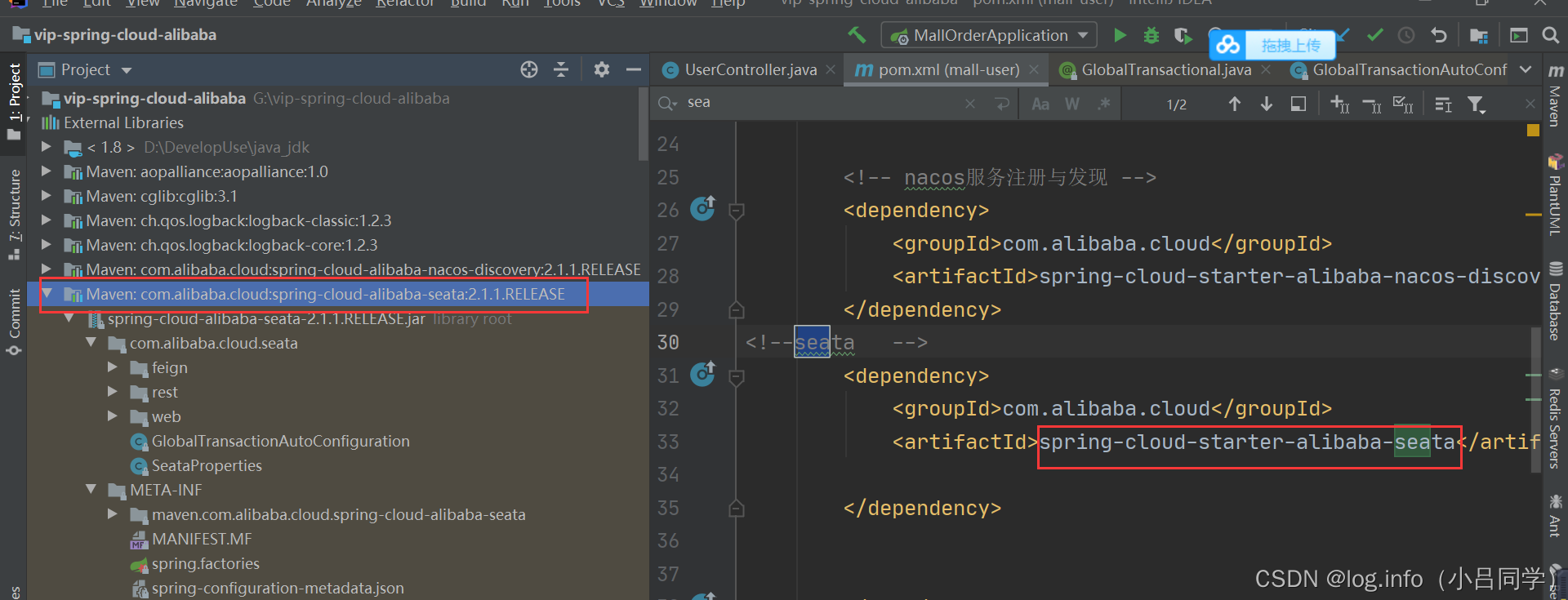This screenshot has width=1568, height=600.
Task: Fold dependency block at line 26
Action: pyautogui.click(x=736, y=211)
